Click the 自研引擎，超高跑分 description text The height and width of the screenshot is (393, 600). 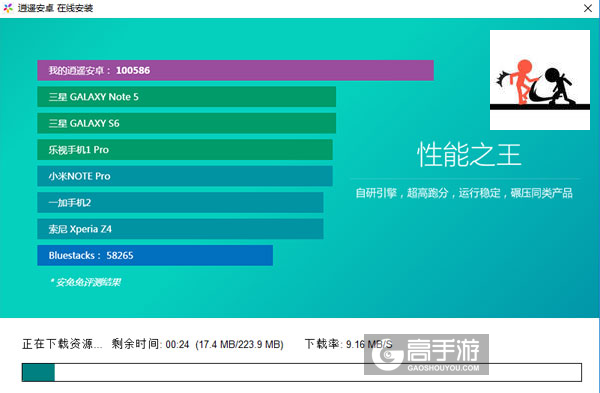click(x=464, y=193)
